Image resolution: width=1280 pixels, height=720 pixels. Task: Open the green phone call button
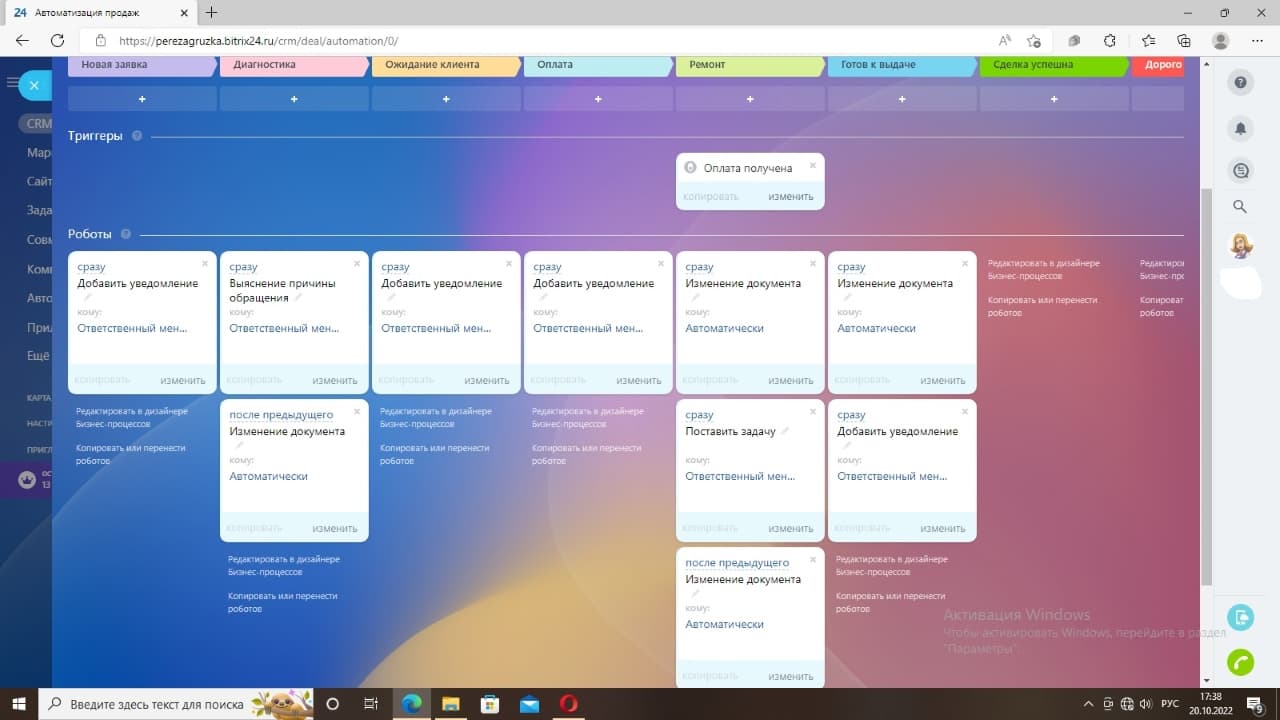1240,662
